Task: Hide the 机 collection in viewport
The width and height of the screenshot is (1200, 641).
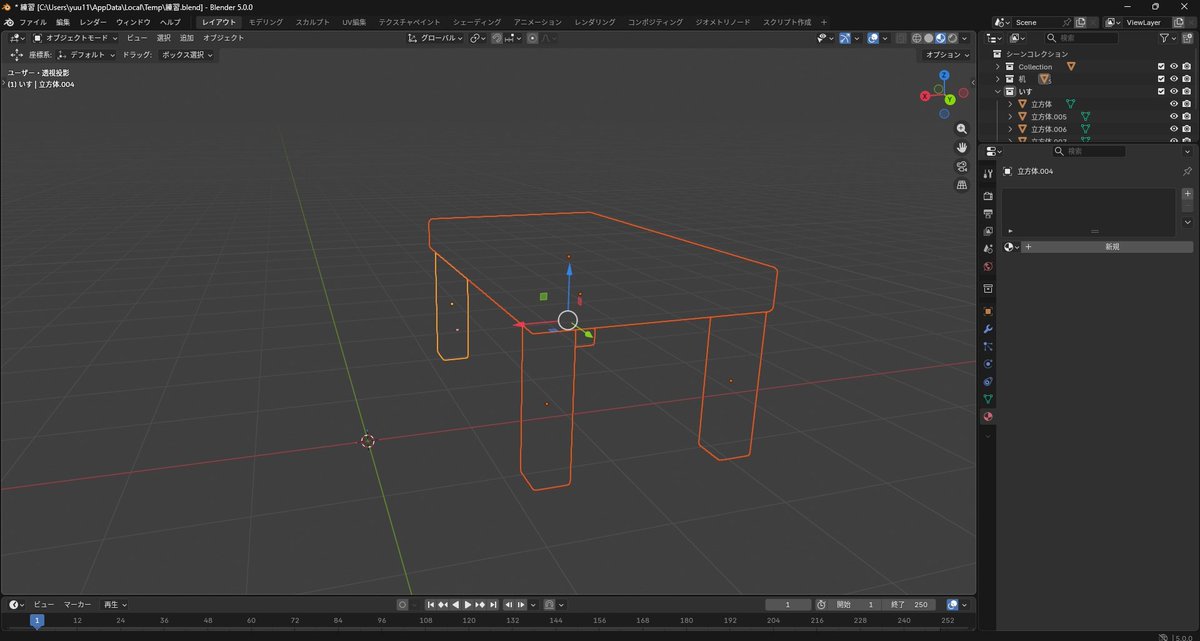Action: pos(1174,79)
